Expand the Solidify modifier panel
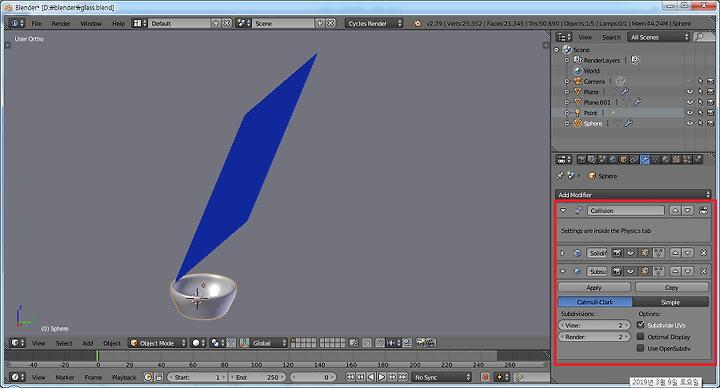The width and height of the screenshot is (720, 388). click(562, 253)
